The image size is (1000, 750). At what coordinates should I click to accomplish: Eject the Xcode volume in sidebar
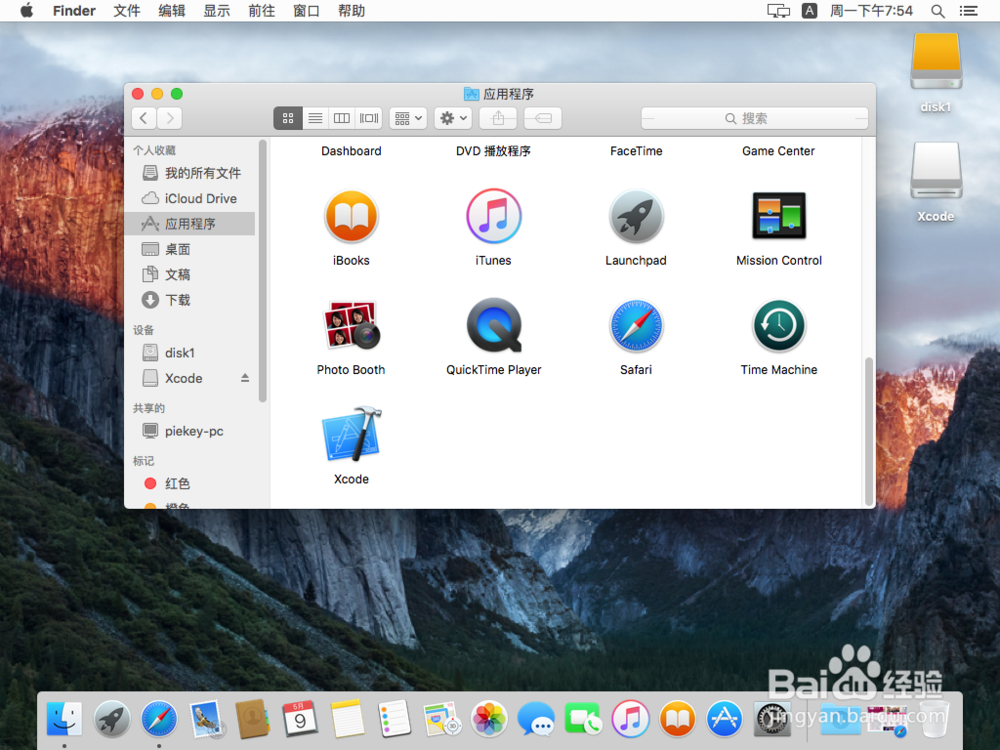(x=245, y=378)
